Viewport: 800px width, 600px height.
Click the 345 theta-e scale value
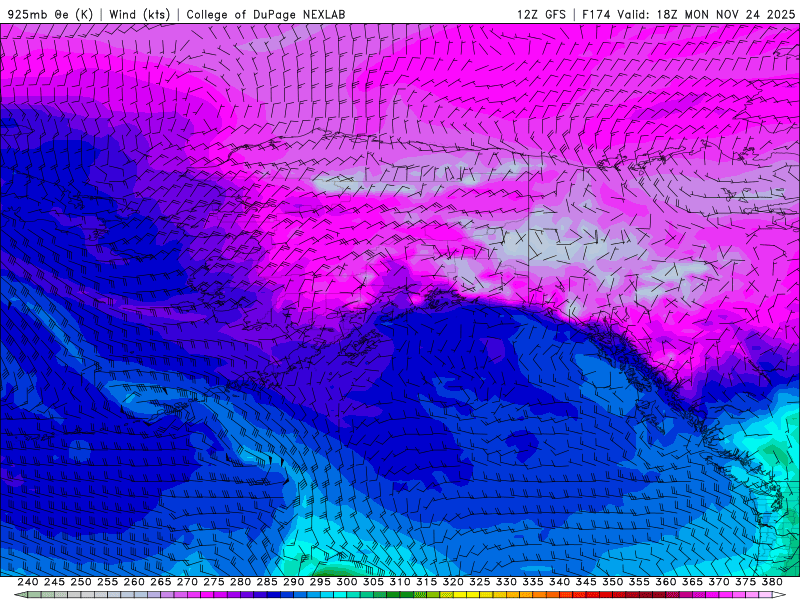(x=586, y=582)
